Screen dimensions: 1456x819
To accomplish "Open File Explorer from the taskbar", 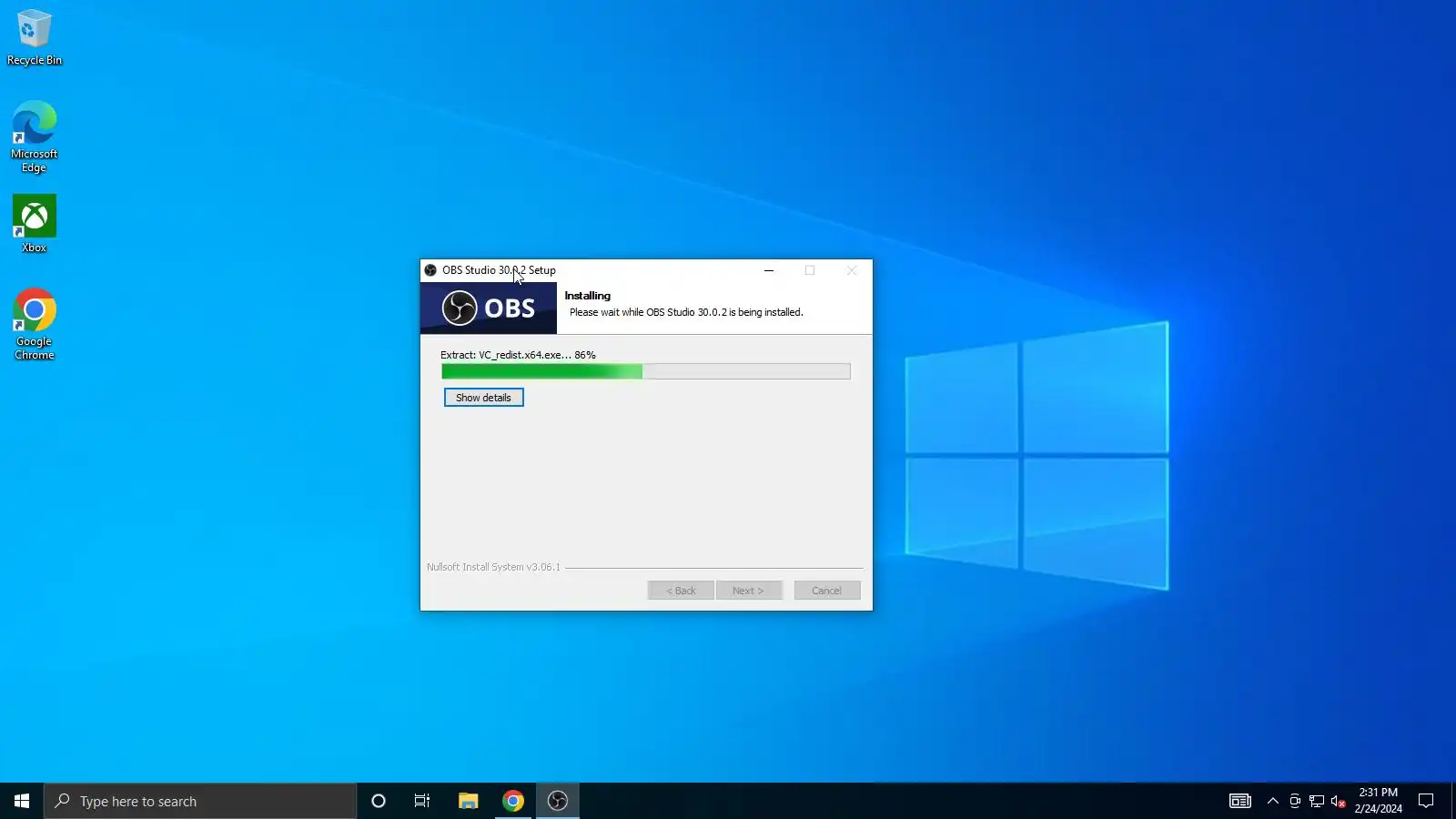I will pos(468,801).
